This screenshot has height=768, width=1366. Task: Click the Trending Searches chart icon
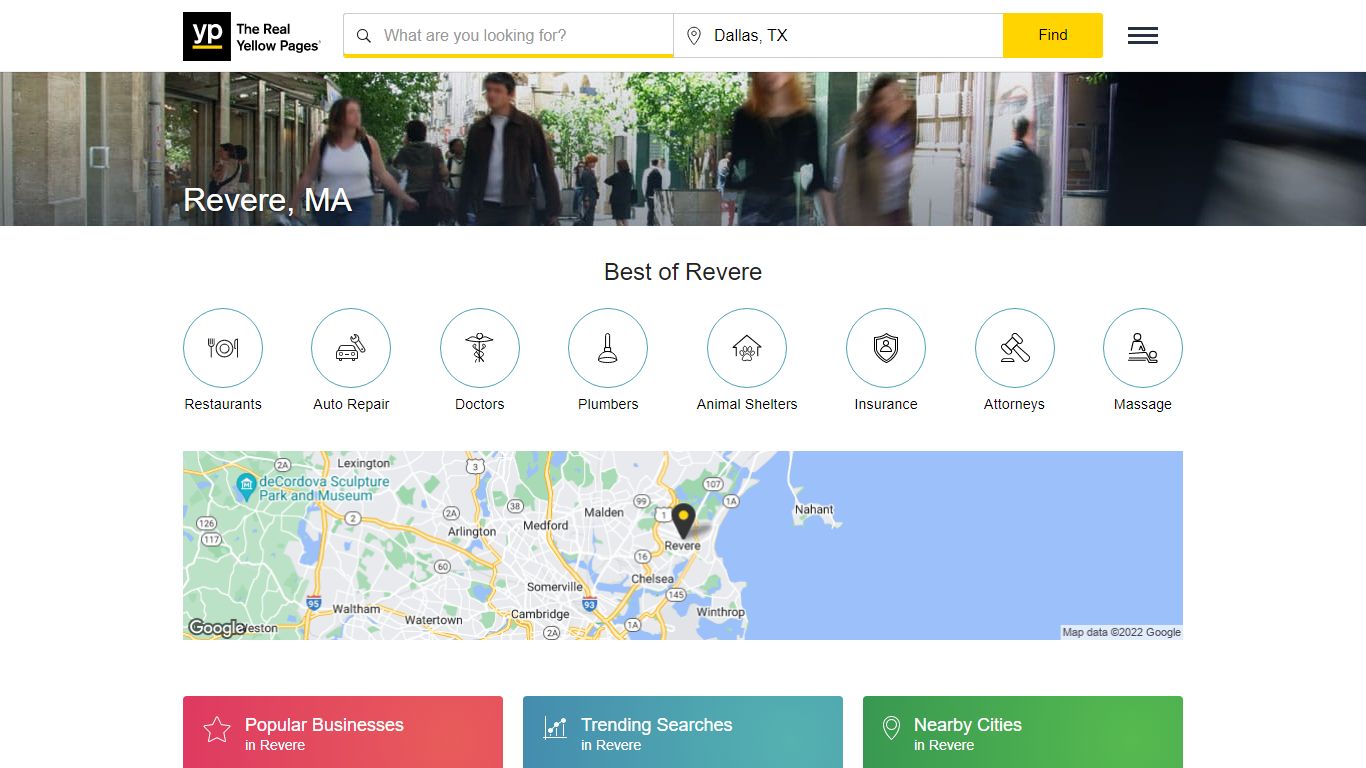[555, 728]
